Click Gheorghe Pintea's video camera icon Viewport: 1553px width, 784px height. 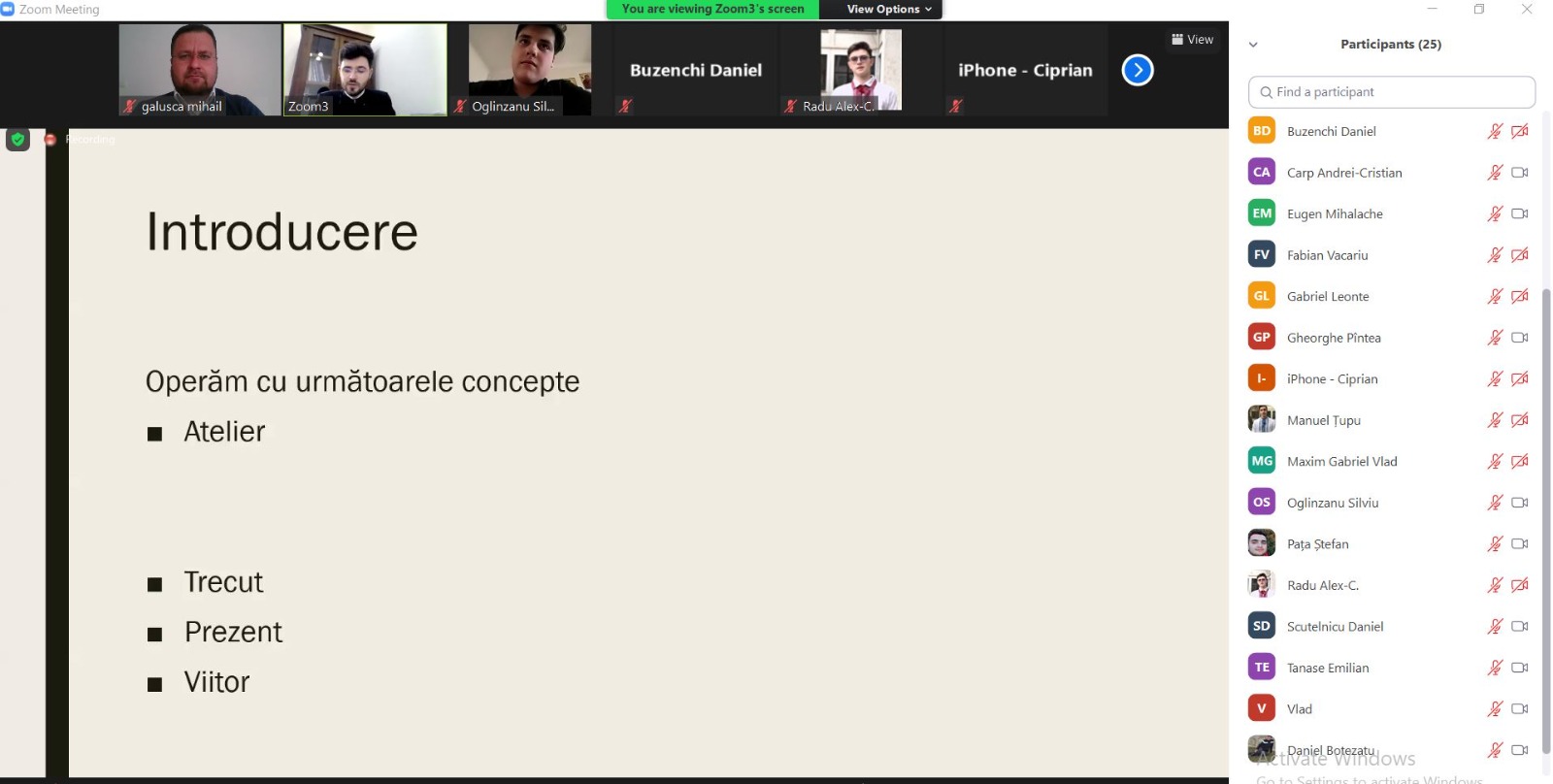pos(1519,338)
